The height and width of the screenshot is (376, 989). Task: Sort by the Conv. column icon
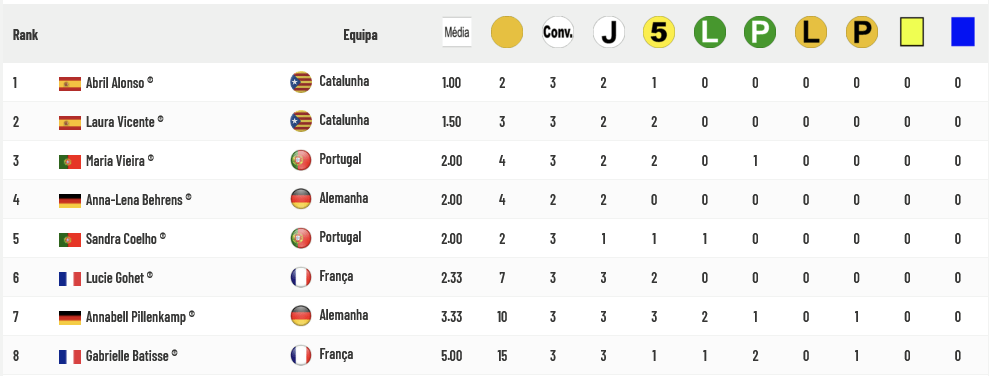[x=558, y=32]
